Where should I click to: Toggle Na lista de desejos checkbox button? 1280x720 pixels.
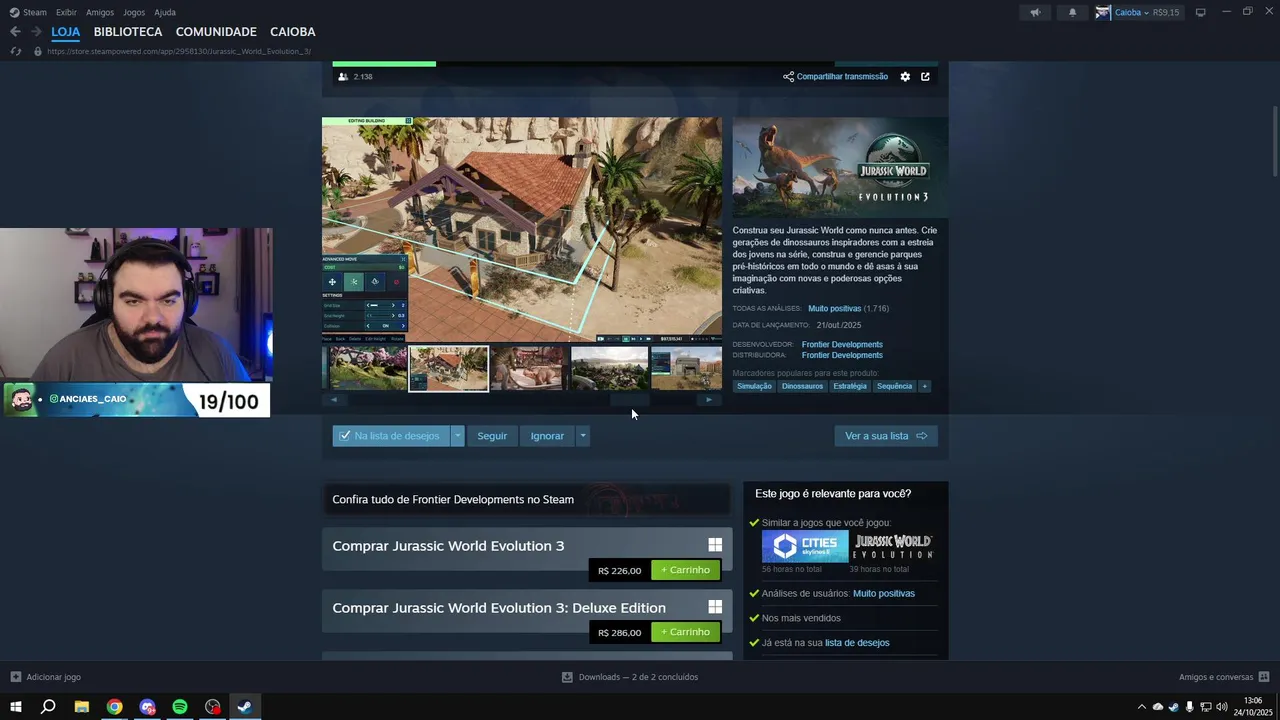tap(391, 436)
